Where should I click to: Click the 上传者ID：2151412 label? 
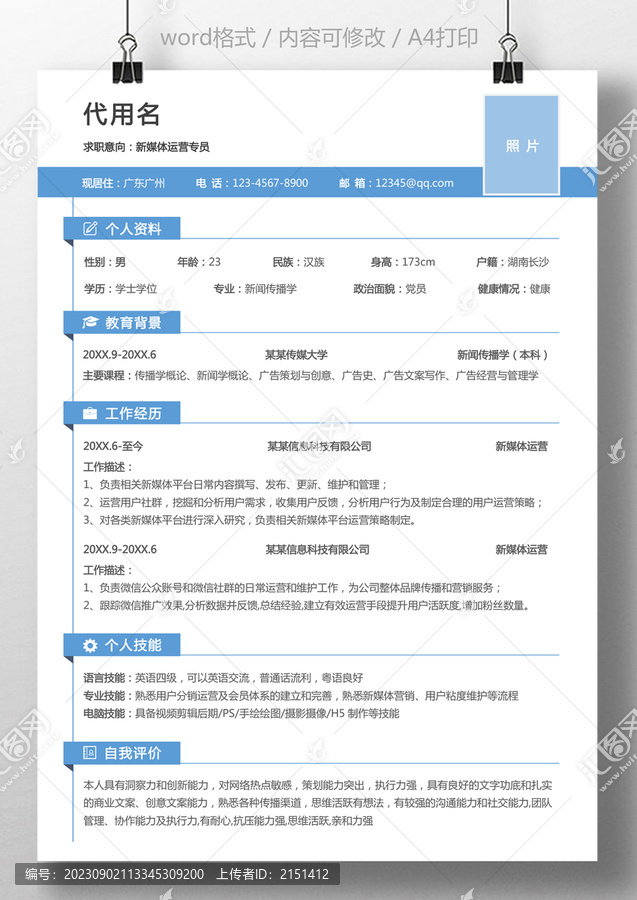(273, 874)
